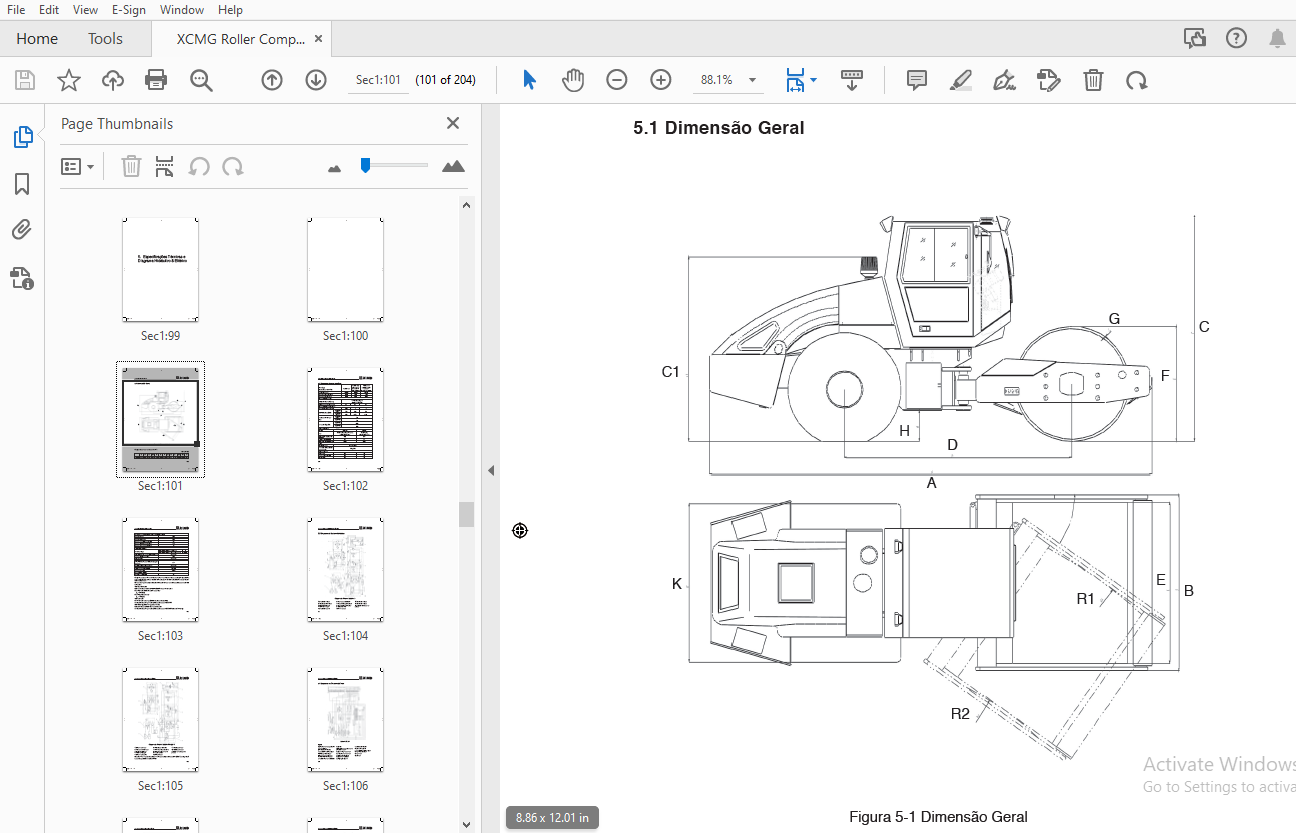The width and height of the screenshot is (1296, 833).
Task: Click the Save file icon
Action: pyautogui.click(x=25, y=80)
